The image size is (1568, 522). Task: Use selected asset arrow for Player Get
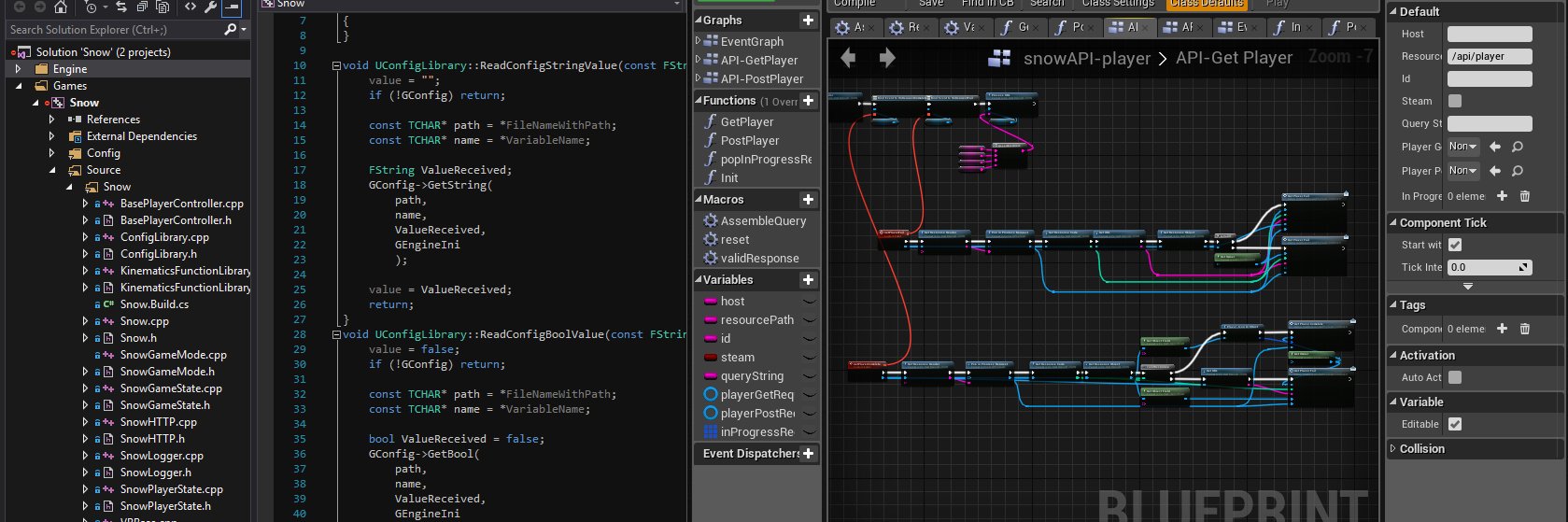pyautogui.click(x=1495, y=147)
